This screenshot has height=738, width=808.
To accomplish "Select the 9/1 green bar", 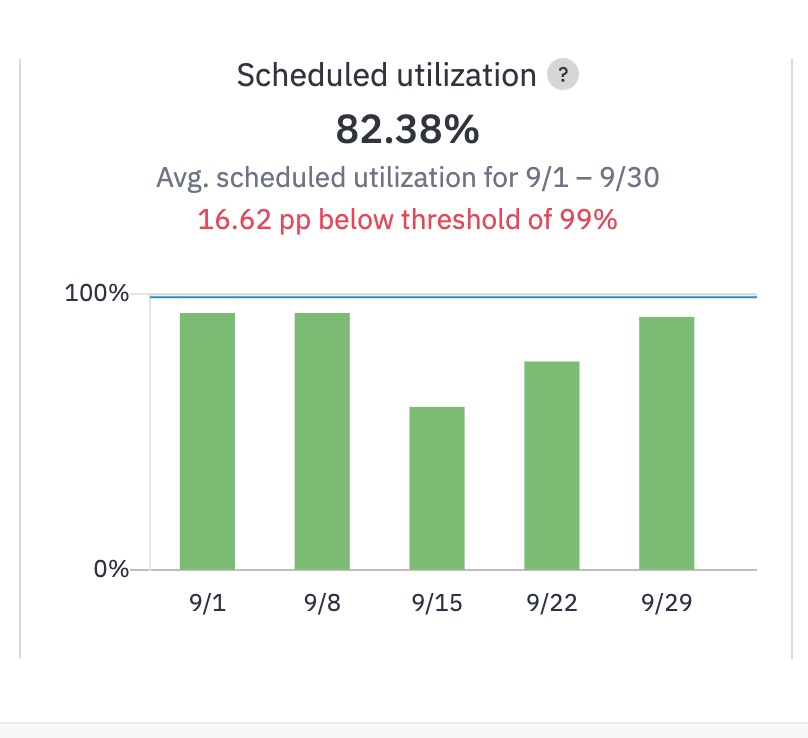I will tap(207, 441).
